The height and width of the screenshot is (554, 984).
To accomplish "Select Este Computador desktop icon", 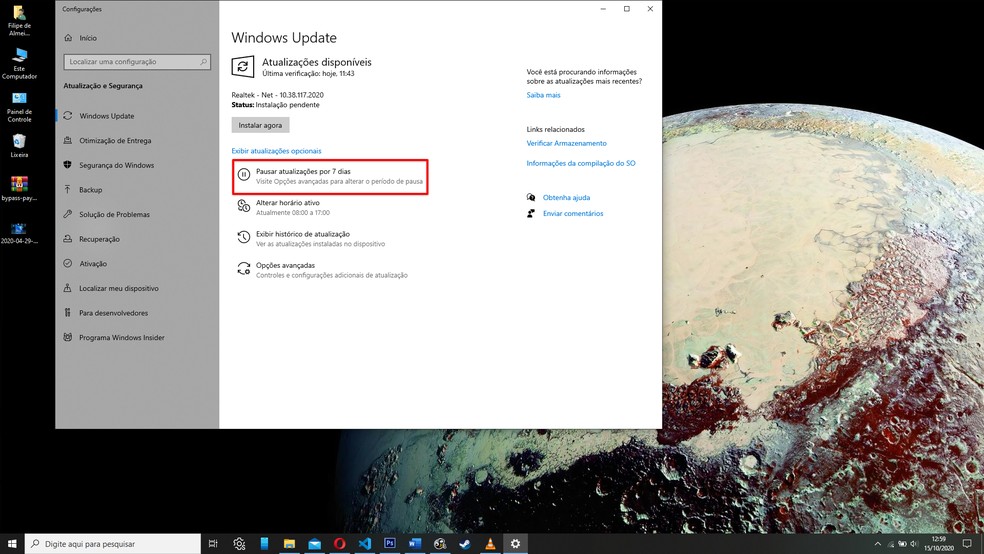I will click(x=19, y=63).
